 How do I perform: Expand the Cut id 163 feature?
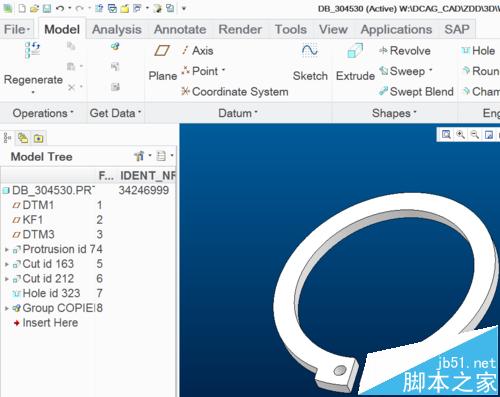(x=6, y=264)
